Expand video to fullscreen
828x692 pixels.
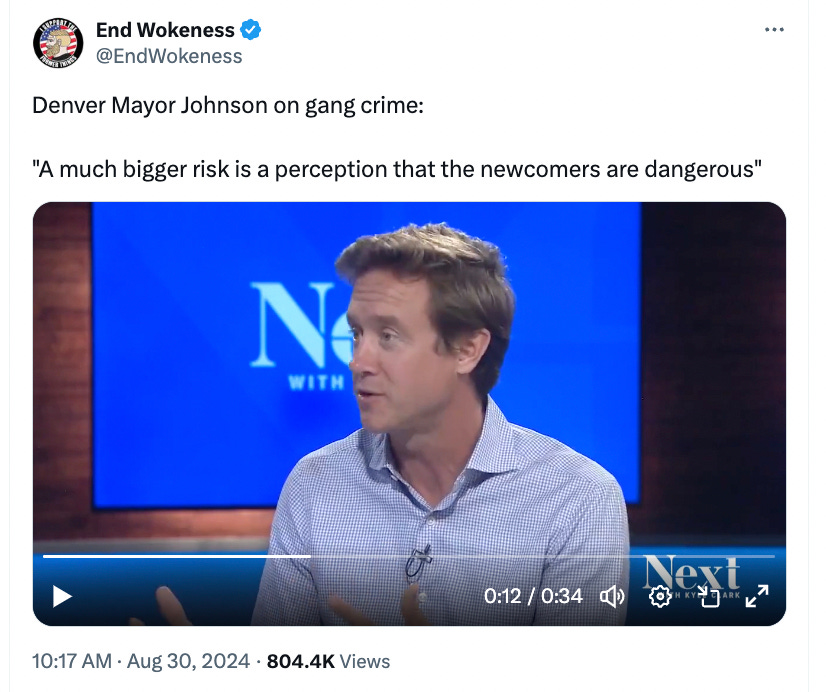(757, 596)
